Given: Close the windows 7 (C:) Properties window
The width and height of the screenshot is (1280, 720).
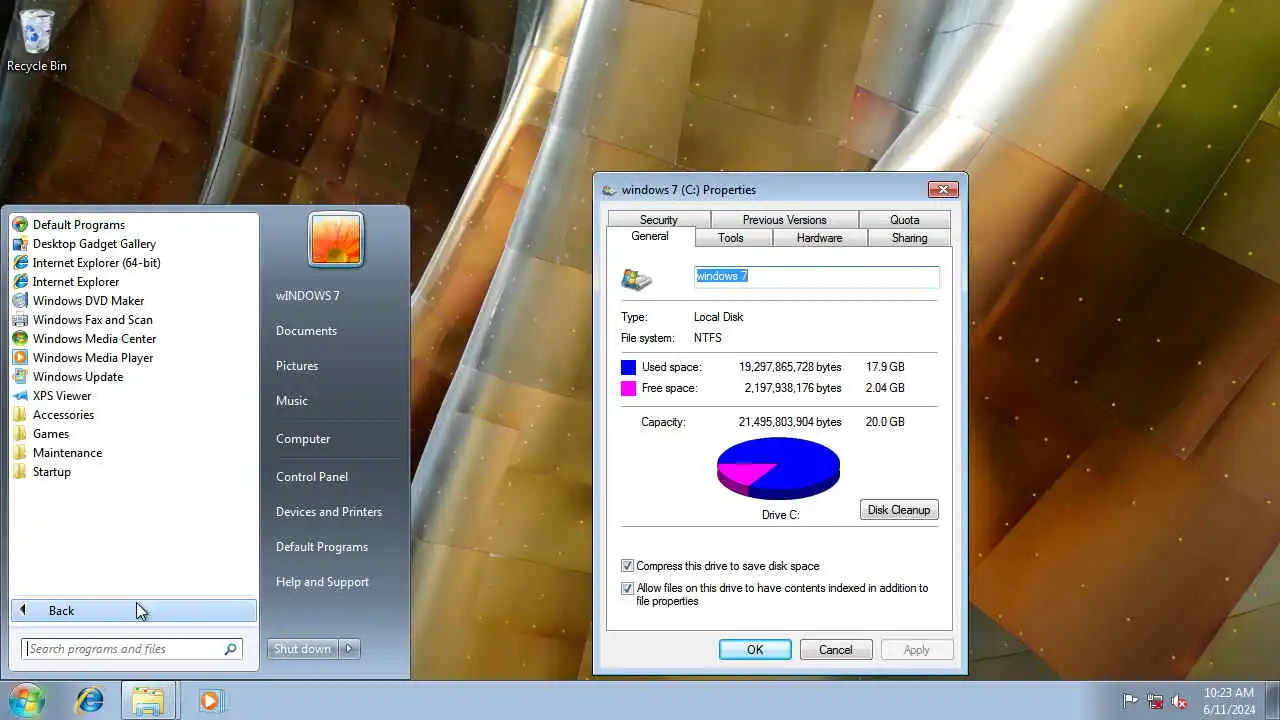Looking at the screenshot, I should 942,189.
